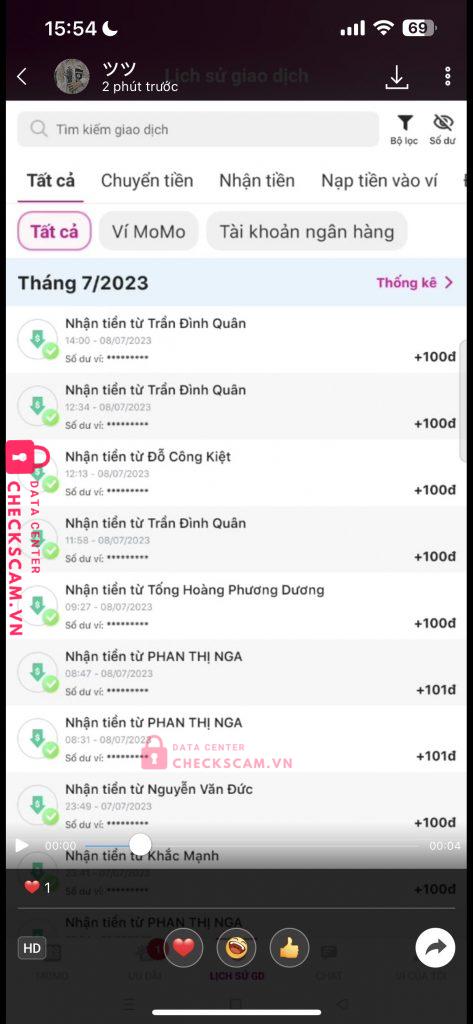This screenshot has height=1024, width=473.
Task: Tap the back arrow icon
Action: click(x=22, y=76)
